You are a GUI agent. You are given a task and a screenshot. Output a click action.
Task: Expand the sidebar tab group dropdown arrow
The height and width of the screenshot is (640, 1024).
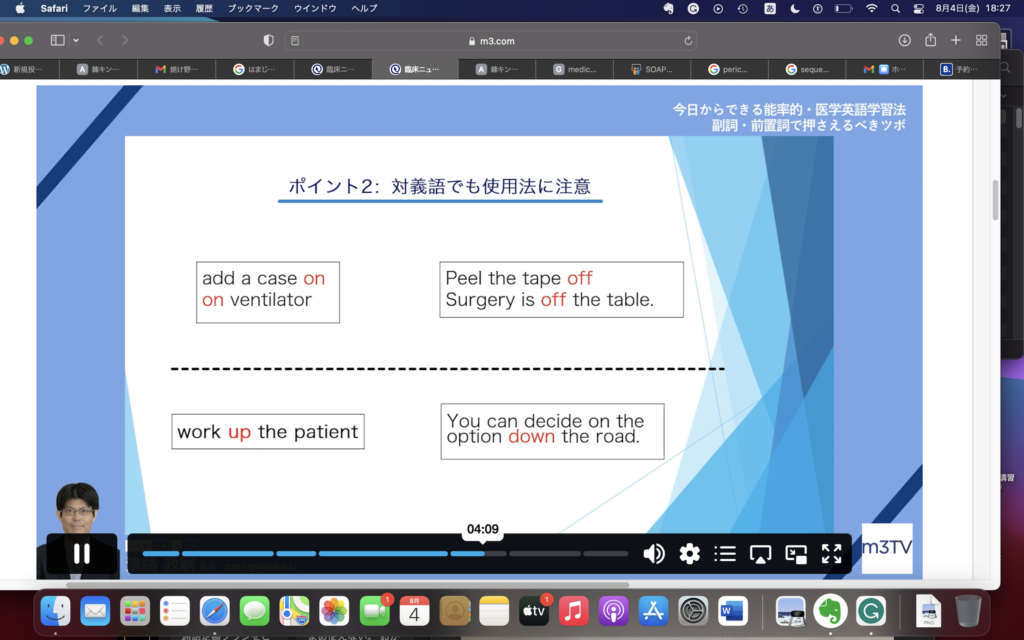click(76, 40)
